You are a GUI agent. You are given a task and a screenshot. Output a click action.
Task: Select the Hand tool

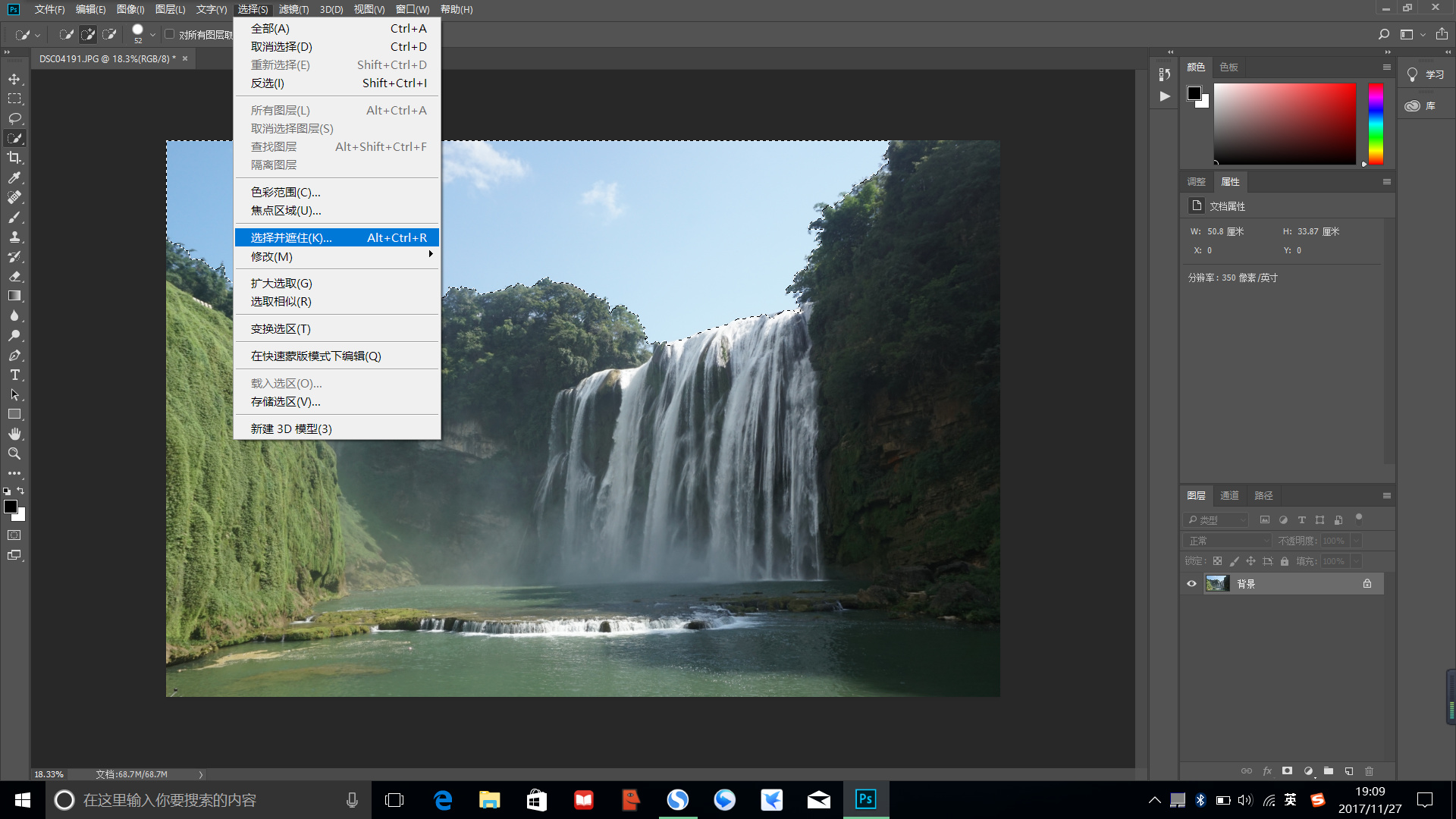(x=14, y=434)
